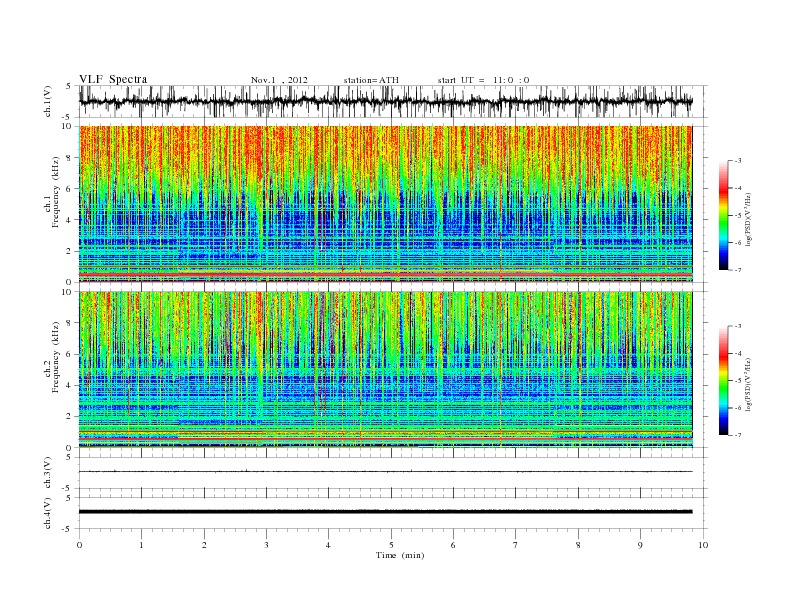Click the "VLF Spectra" title text
The image size is (792, 612).
(x=113, y=79)
